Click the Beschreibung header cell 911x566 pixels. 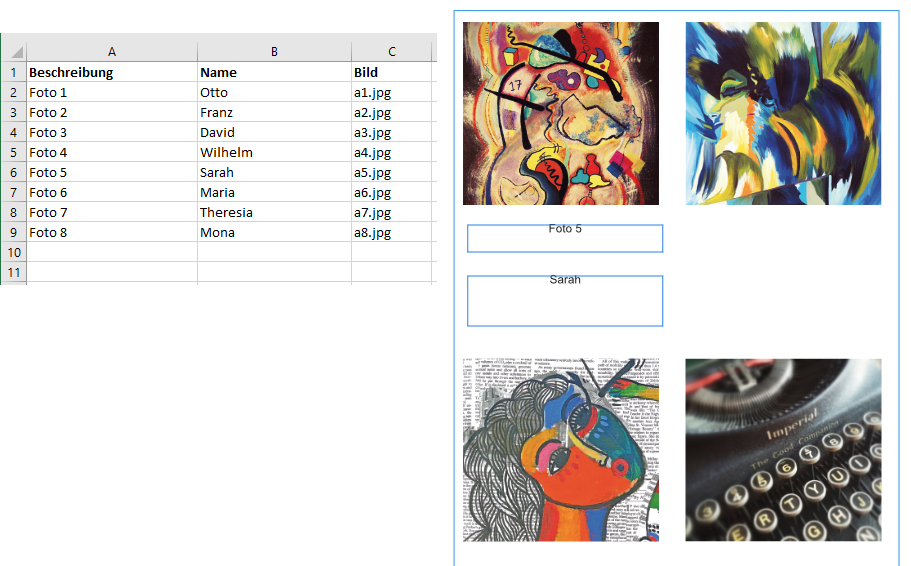(x=112, y=72)
